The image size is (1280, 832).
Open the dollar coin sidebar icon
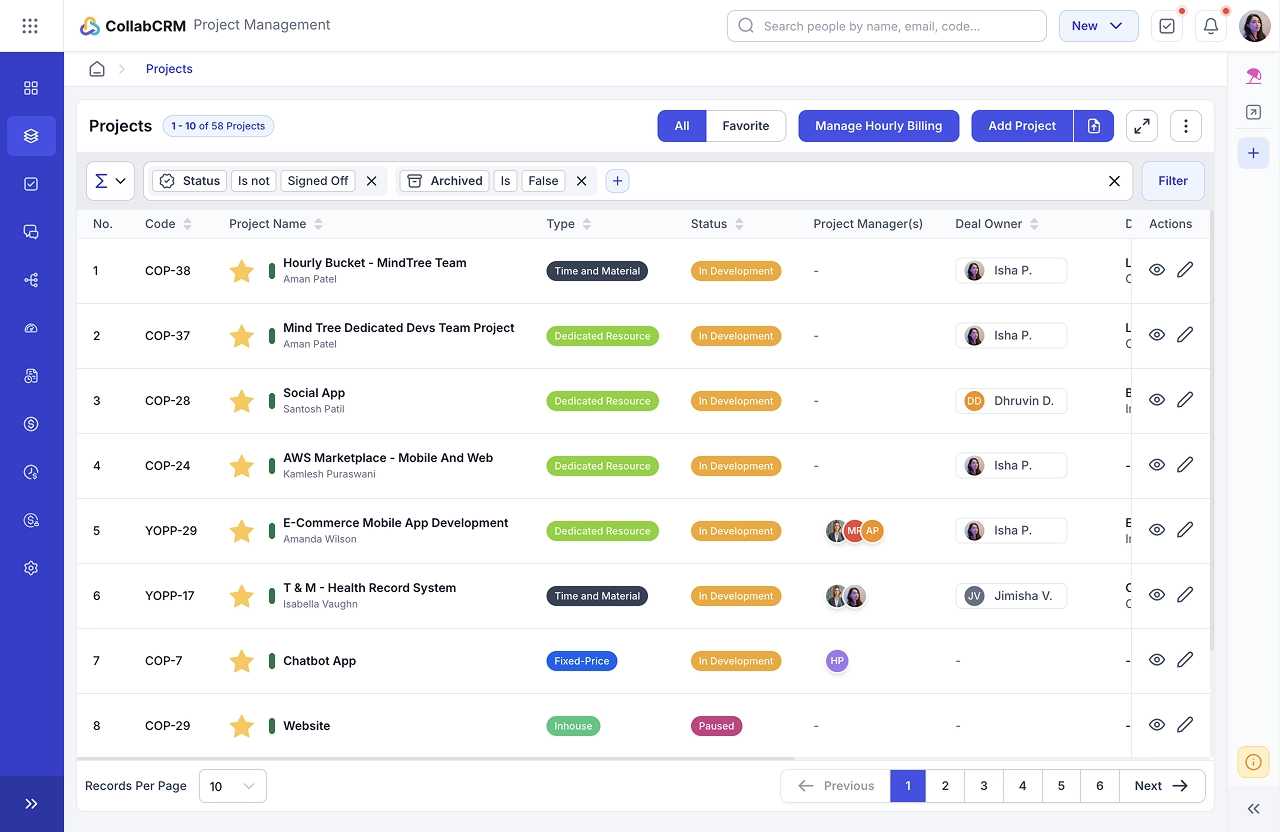pyautogui.click(x=31, y=424)
